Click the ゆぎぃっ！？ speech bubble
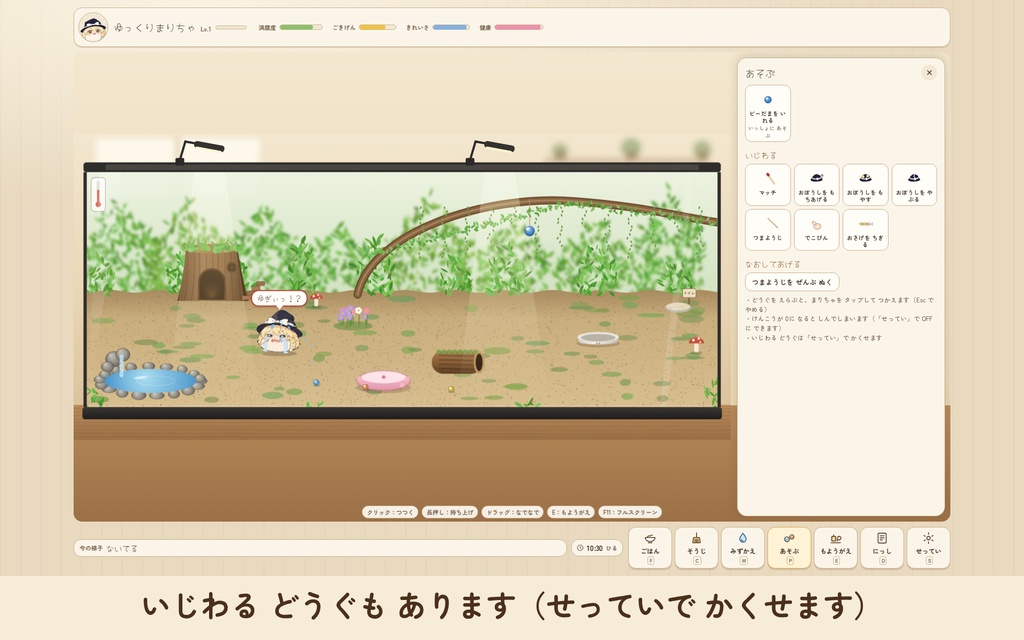The height and width of the screenshot is (640, 1024). click(279, 298)
